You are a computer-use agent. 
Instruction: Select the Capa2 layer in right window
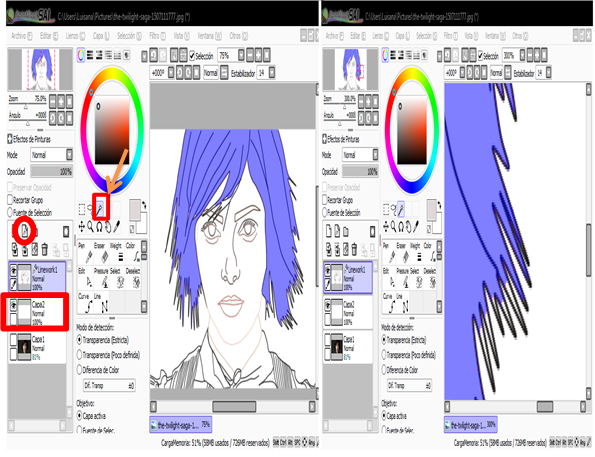[x=348, y=312]
